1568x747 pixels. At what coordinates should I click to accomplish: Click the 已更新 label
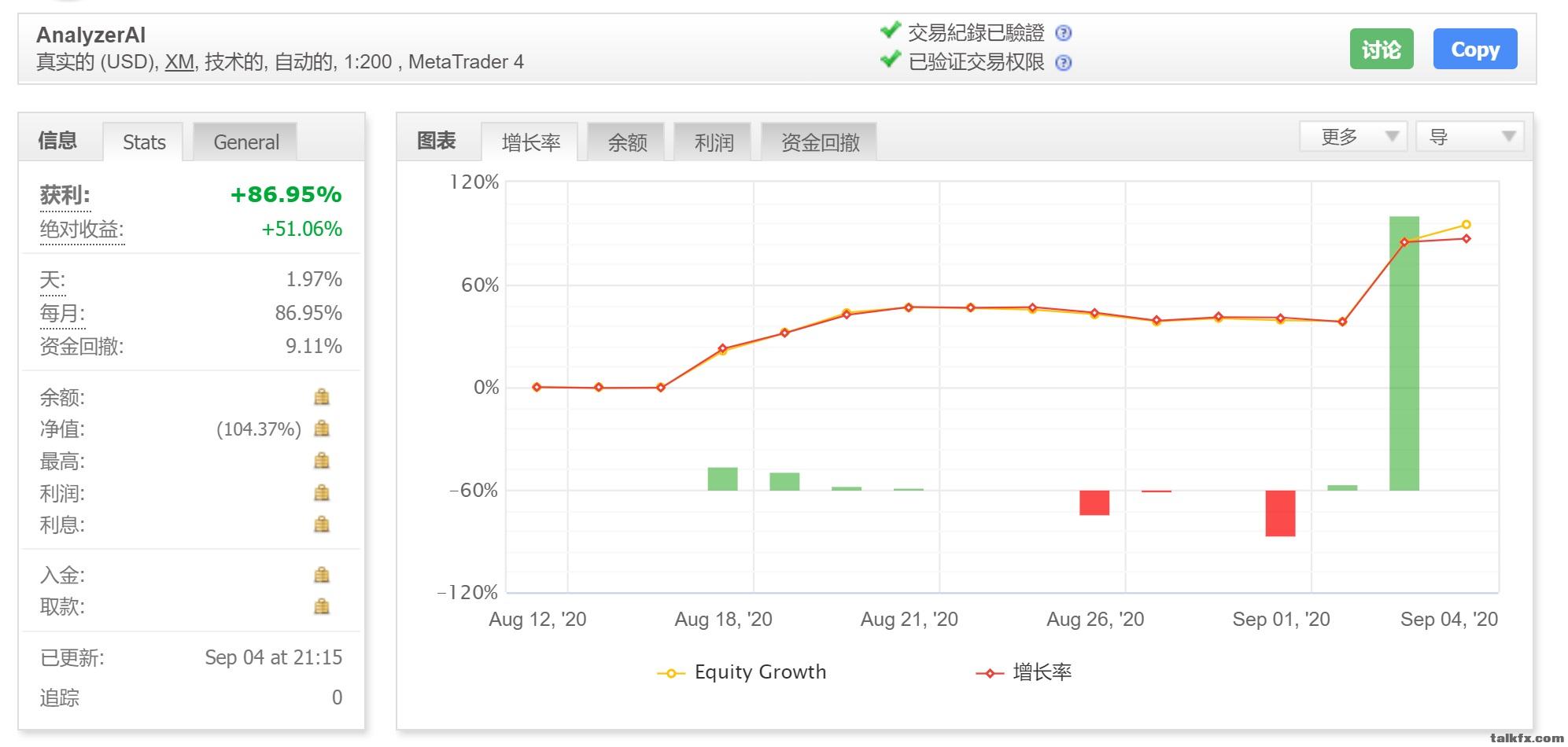72,657
